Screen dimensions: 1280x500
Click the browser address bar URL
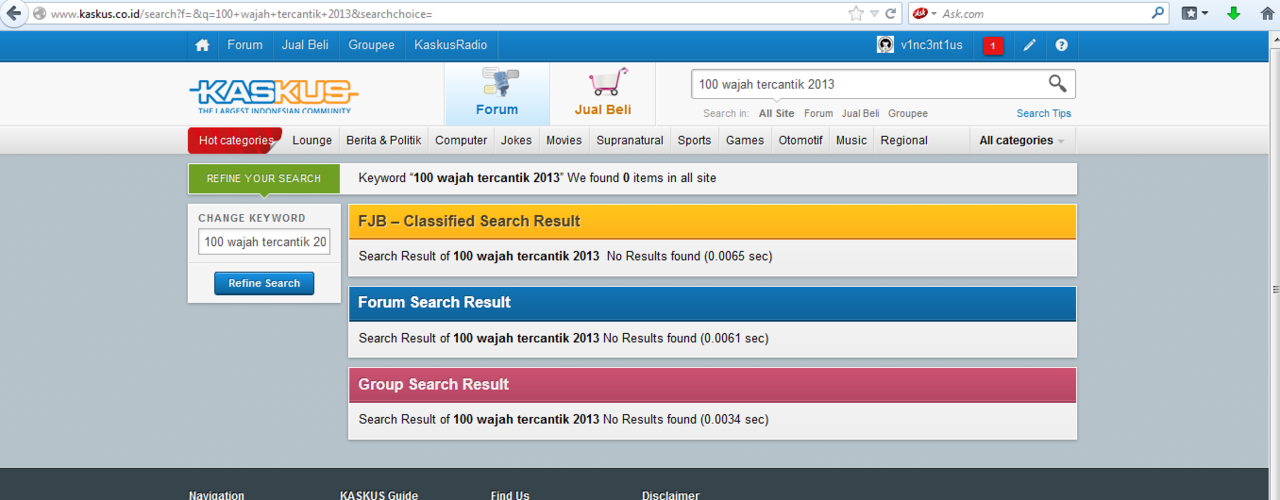[x=240, y=14]
